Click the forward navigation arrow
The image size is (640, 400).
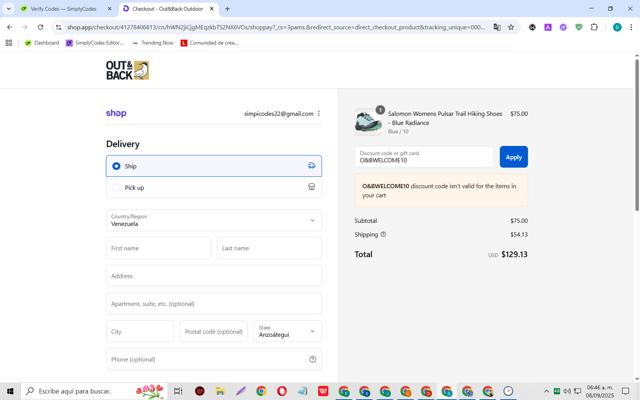(x=25, y=27)
